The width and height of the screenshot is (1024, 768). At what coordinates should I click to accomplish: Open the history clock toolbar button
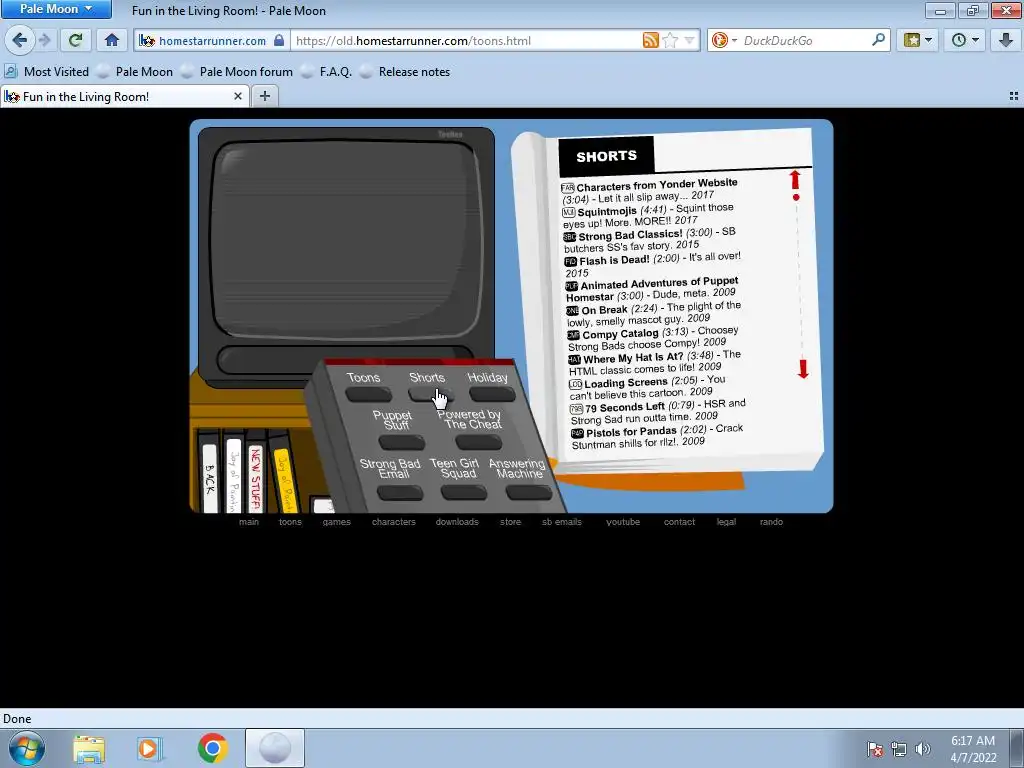coord(965,40)
